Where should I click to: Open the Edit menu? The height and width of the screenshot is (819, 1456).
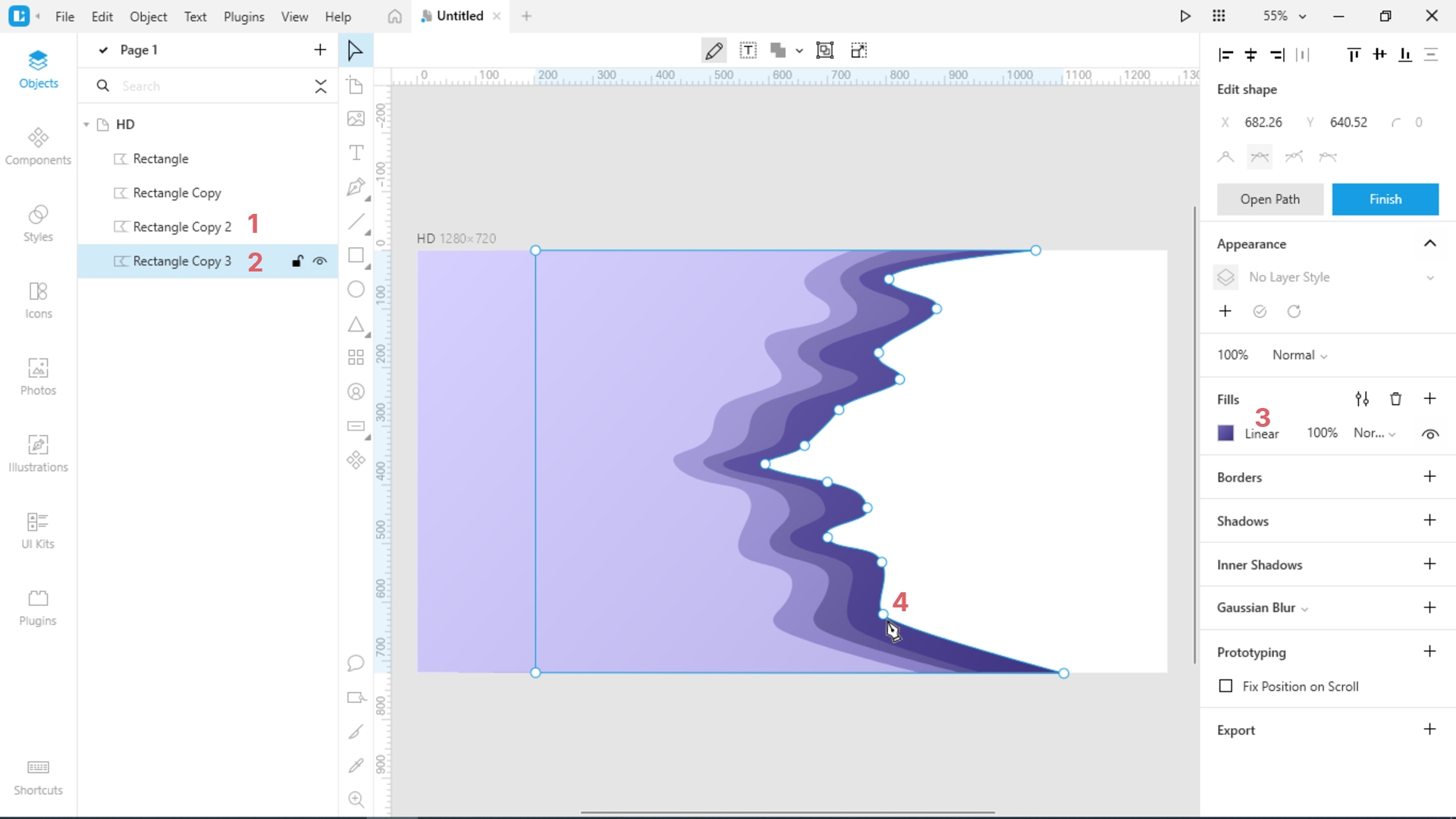click(102, 17)
